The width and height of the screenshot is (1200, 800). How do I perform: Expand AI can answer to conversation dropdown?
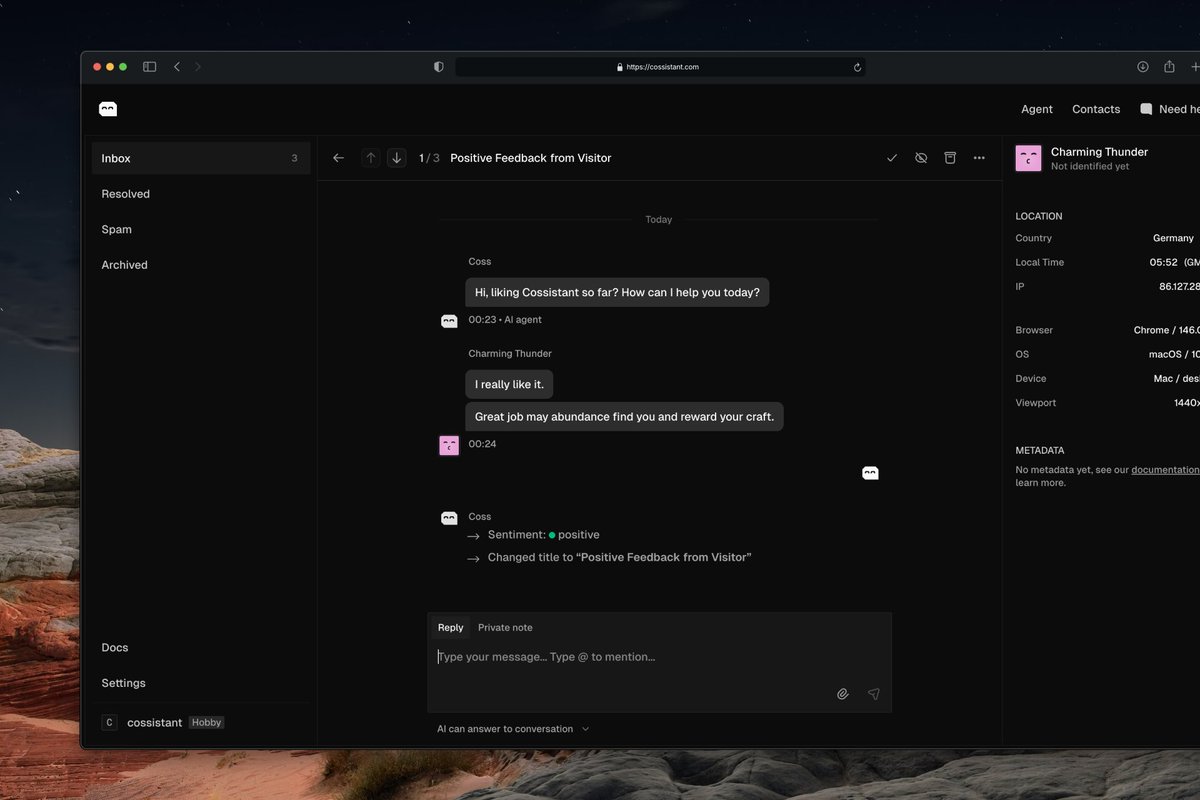514,729
